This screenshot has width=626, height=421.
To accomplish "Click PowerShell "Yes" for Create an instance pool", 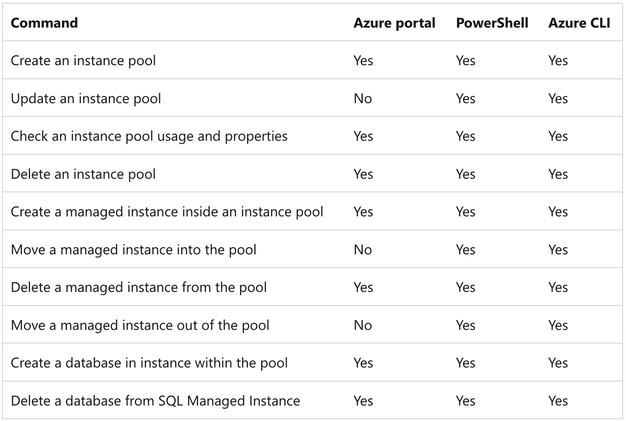I will coord(466,61).
